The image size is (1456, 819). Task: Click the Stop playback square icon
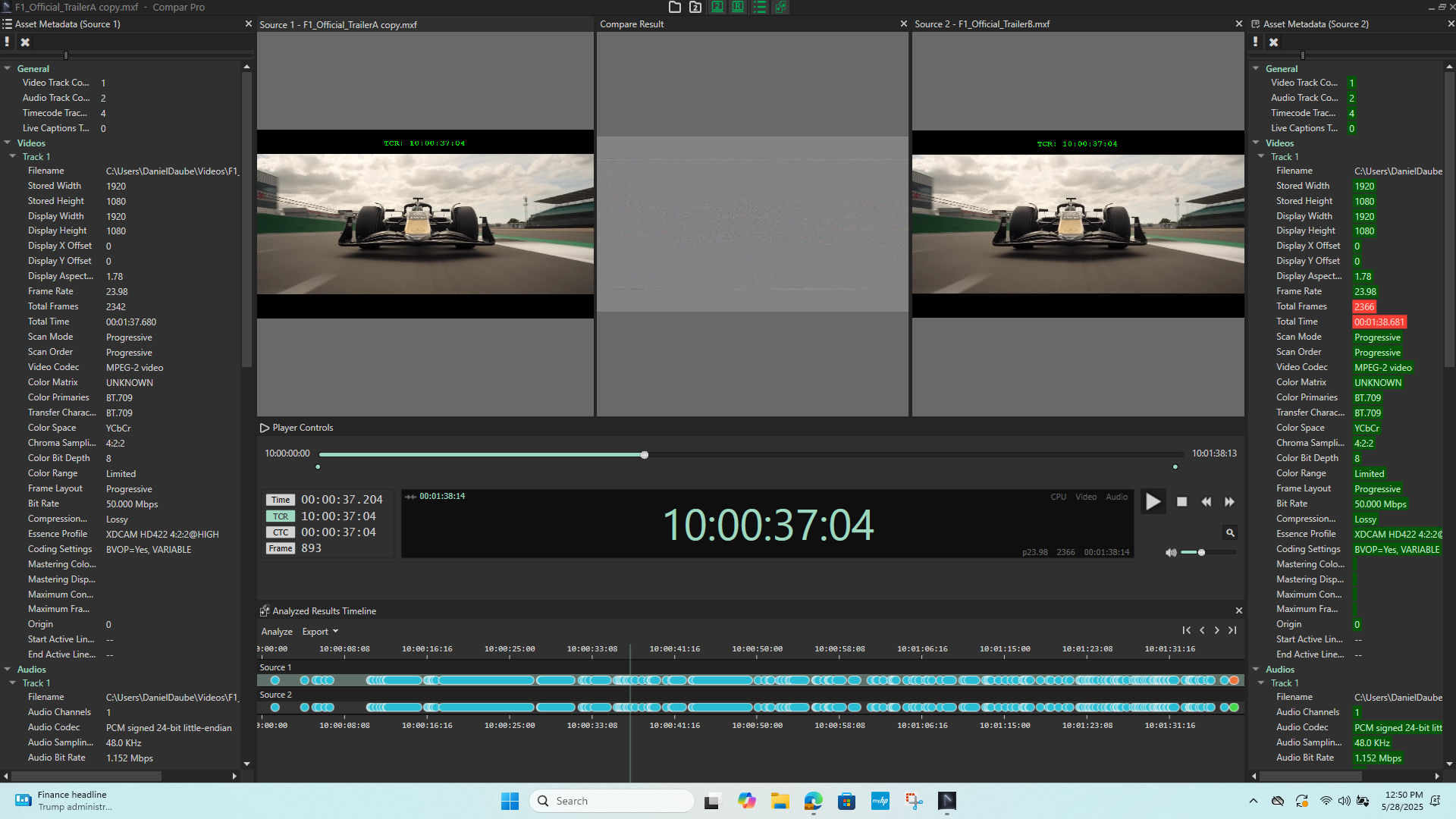[1181, 502]
